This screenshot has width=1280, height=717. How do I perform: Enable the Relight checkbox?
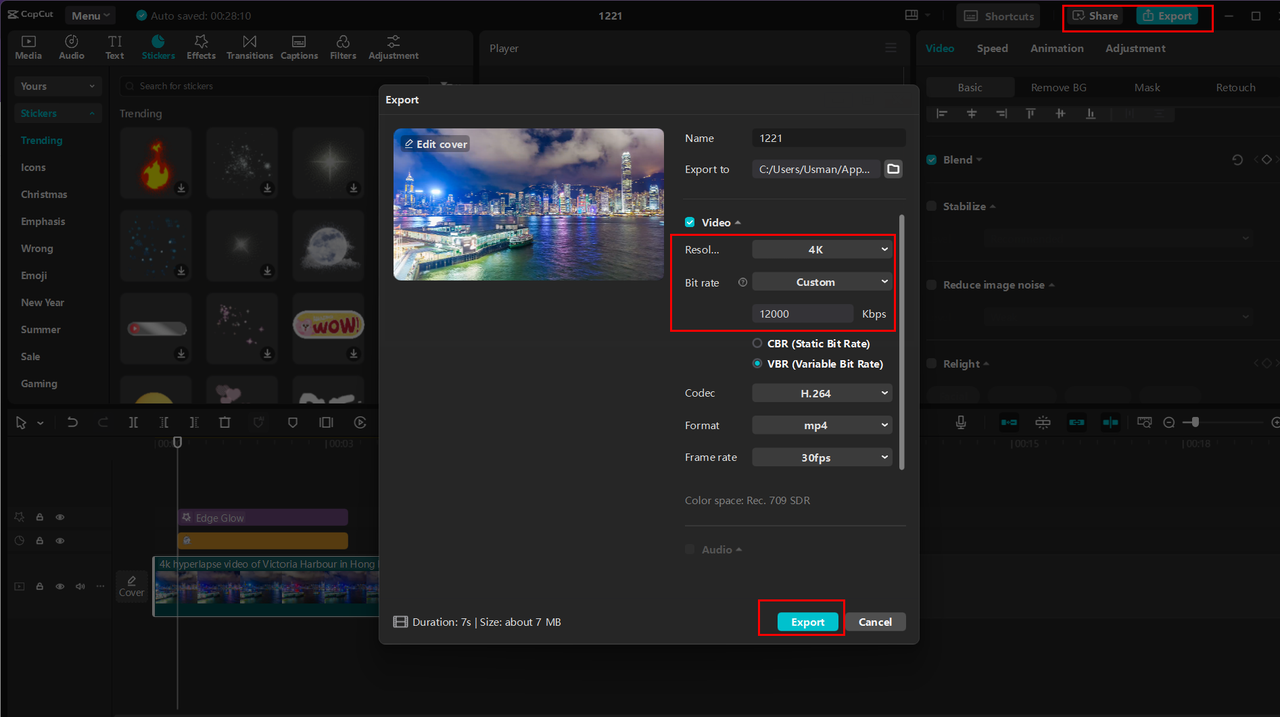coord(932,364)
